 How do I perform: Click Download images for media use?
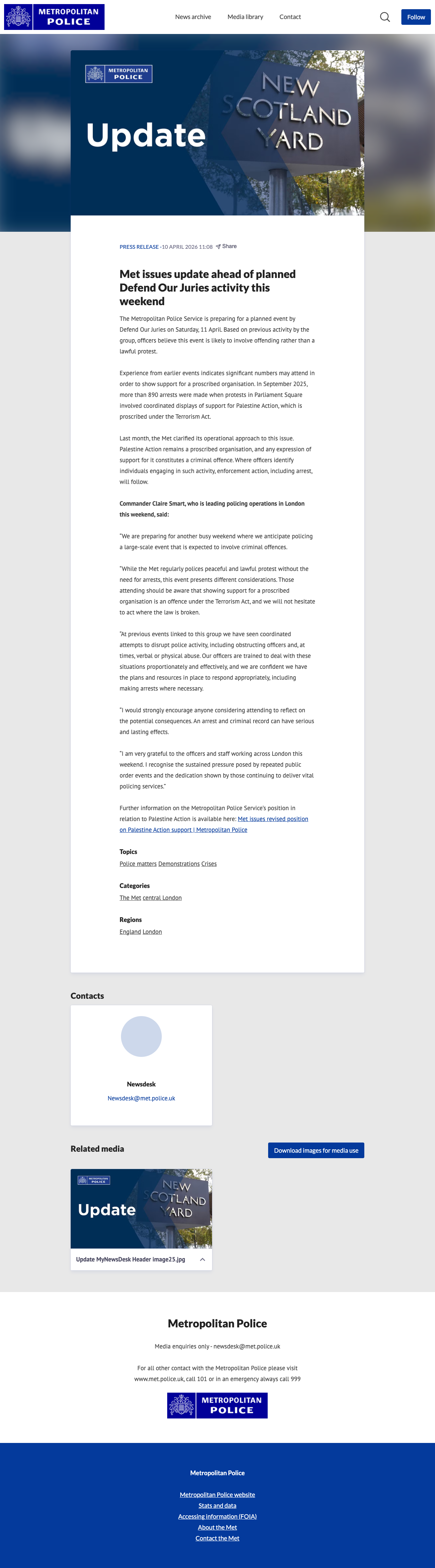point(316,1150)
